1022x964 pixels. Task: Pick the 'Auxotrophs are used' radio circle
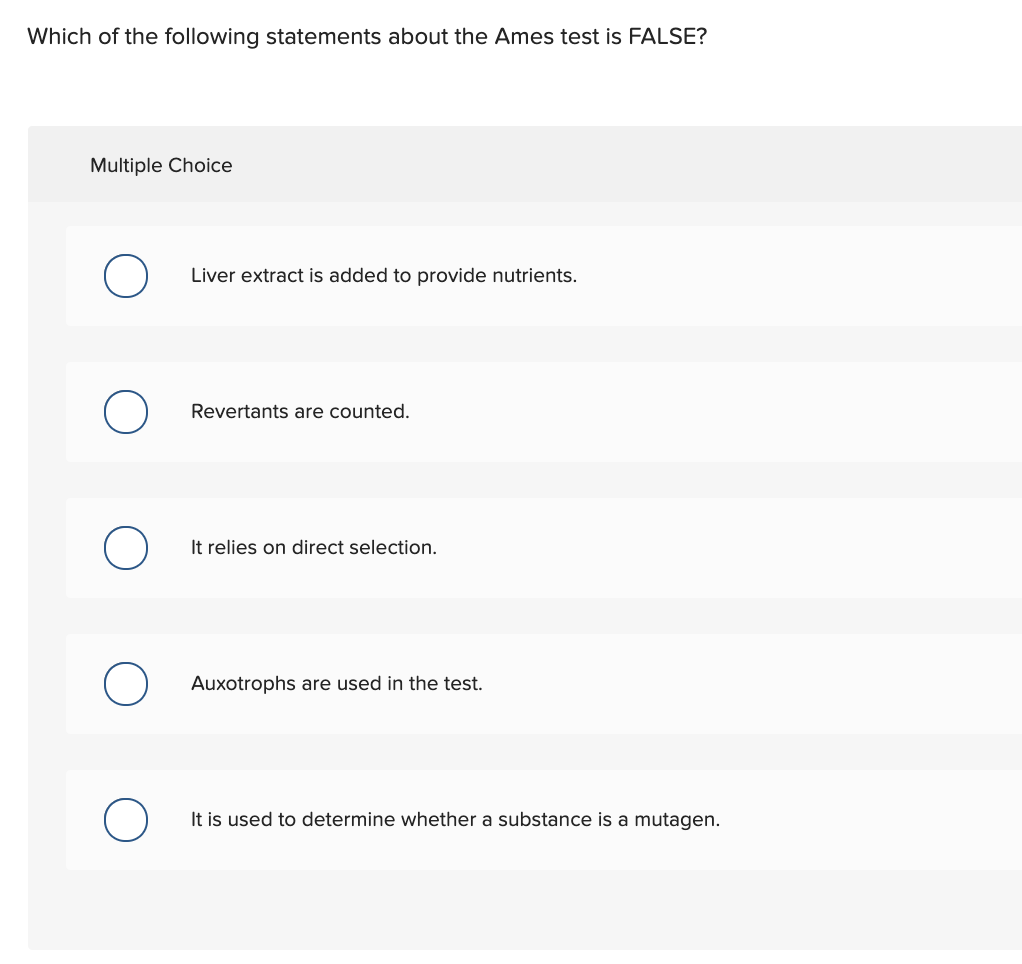point(126,684)
